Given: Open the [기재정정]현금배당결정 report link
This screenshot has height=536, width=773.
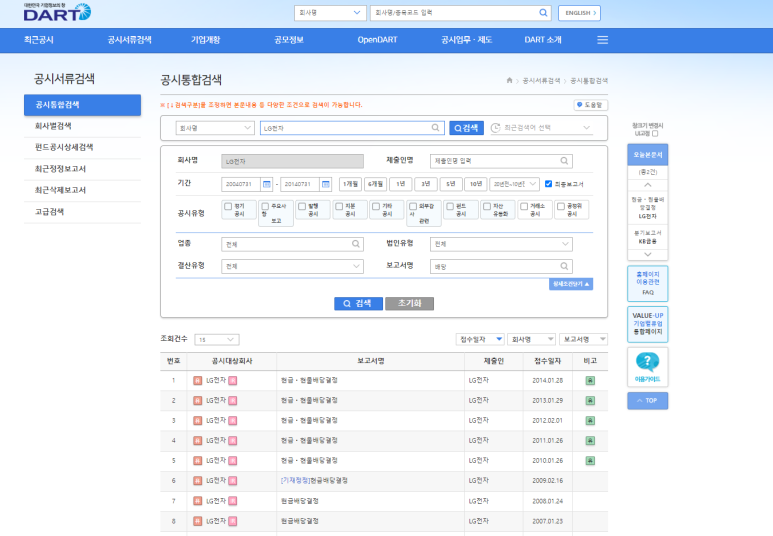Looking at the screenshot, I should [314, 480].
